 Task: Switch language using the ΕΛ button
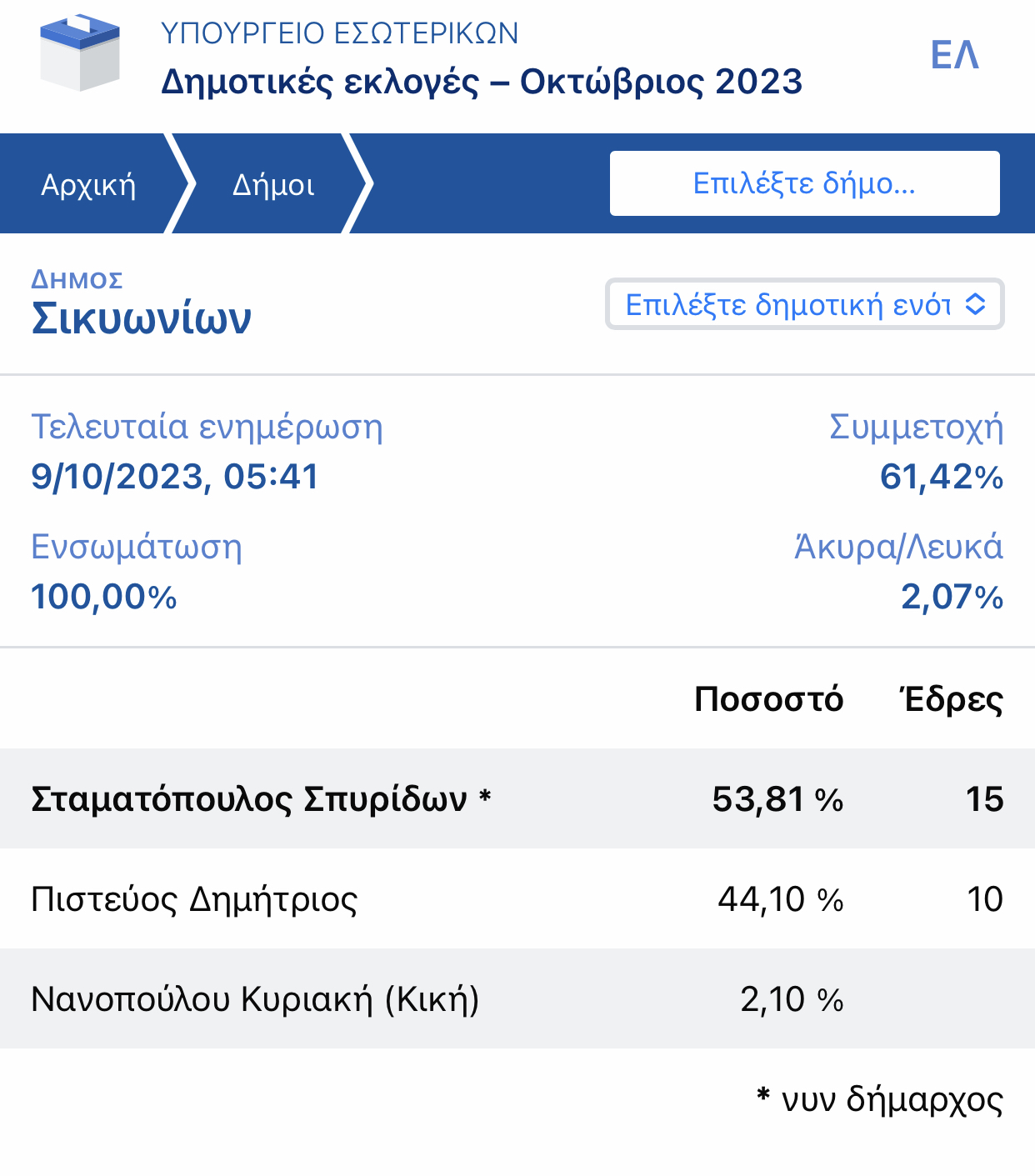[x=954, y=56]
